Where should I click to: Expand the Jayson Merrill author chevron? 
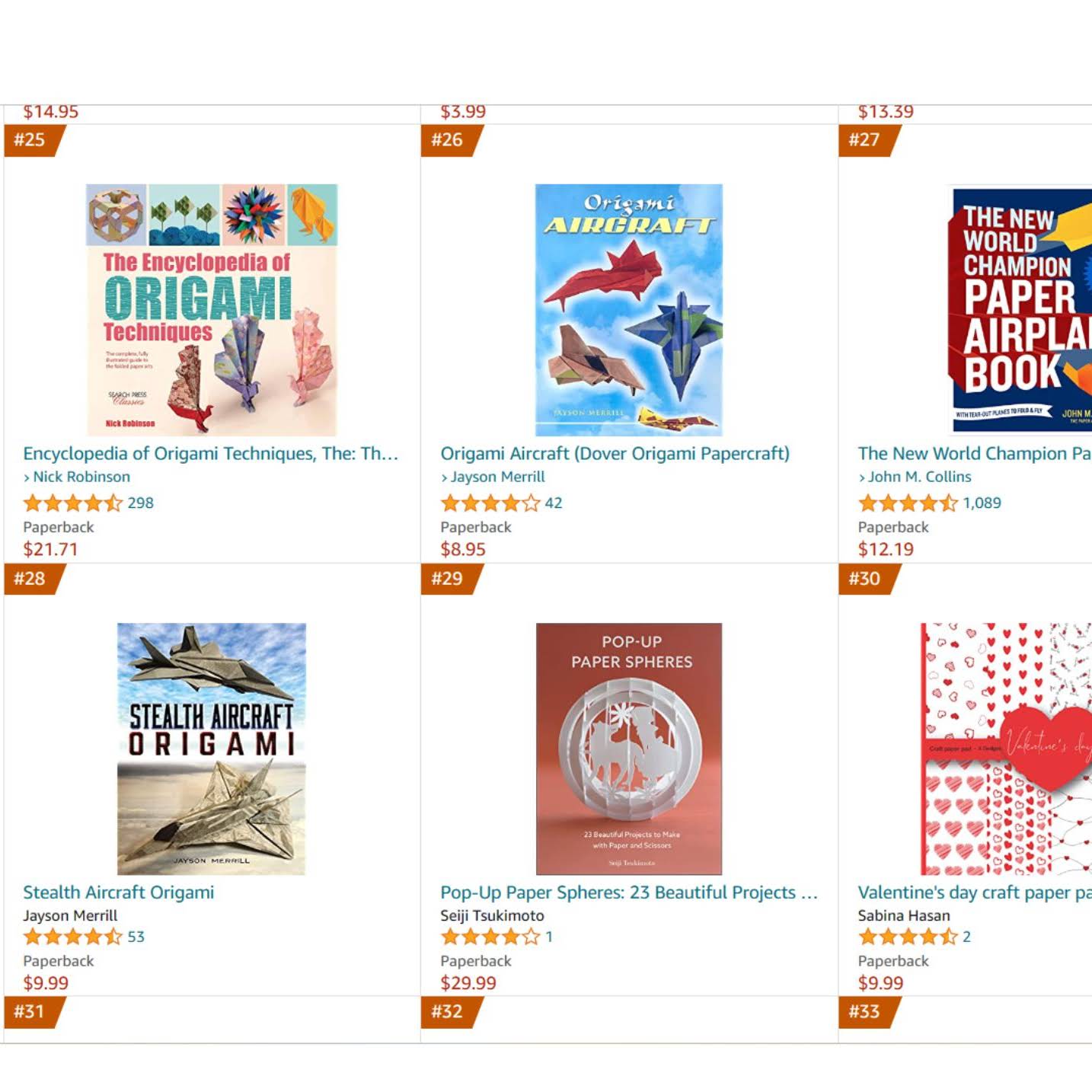(x=445, y=477)
